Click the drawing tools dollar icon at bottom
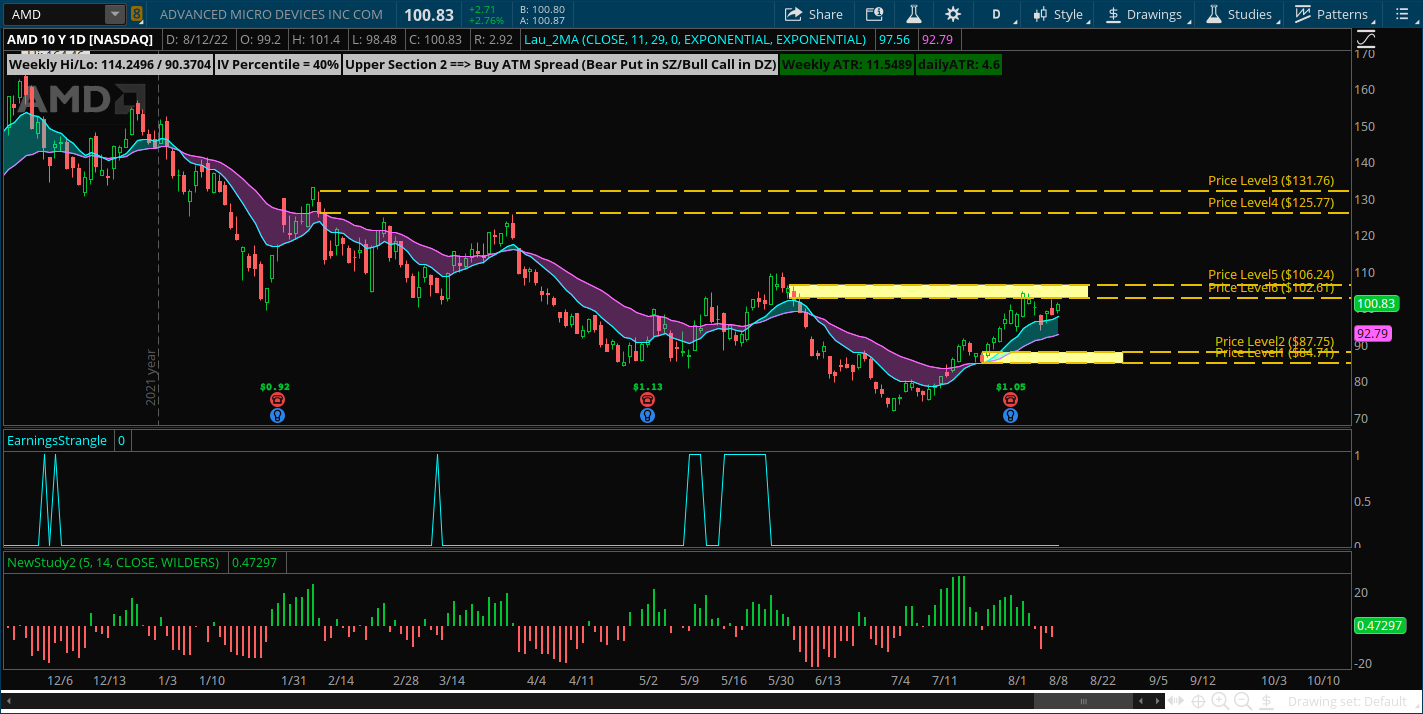The height and width of the screenshot is (714, 1423). (x=1268, y=701)
